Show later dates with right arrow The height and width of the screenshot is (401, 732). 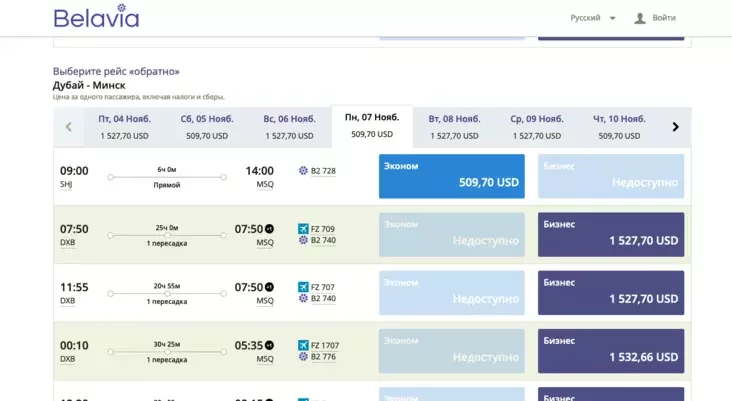(x=675, y=127)
